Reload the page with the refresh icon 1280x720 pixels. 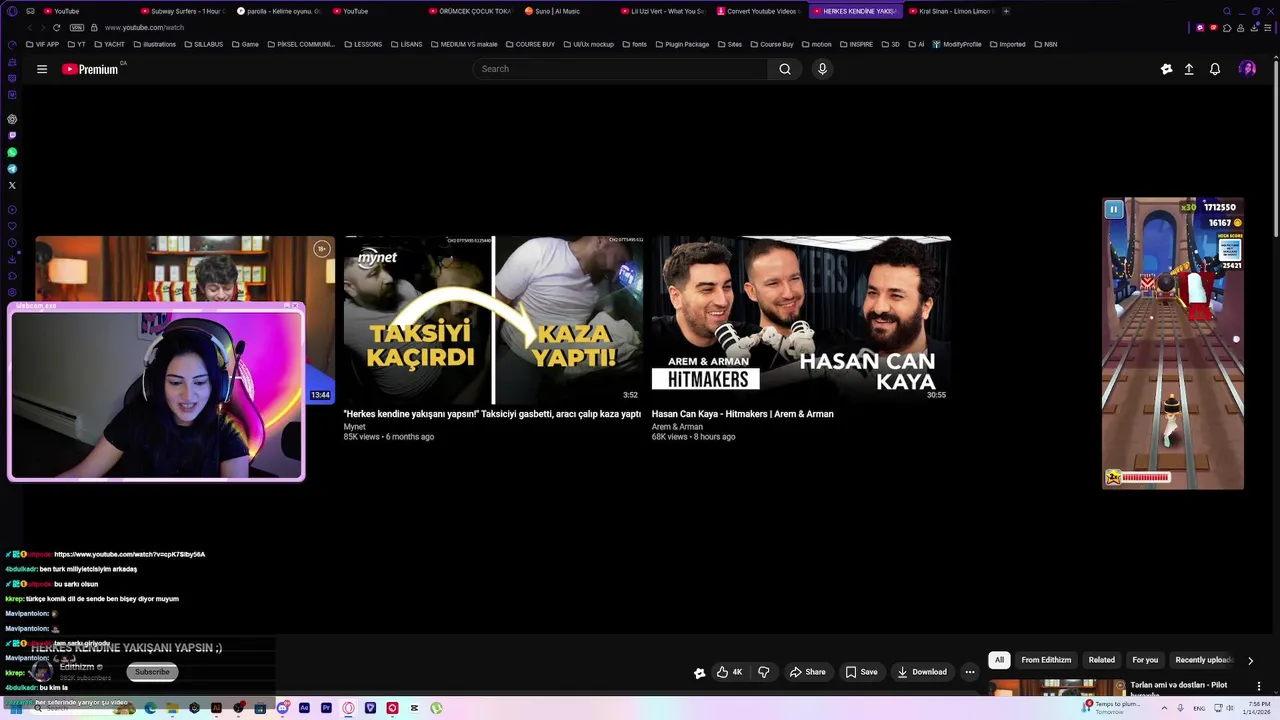tap(56, 27)
